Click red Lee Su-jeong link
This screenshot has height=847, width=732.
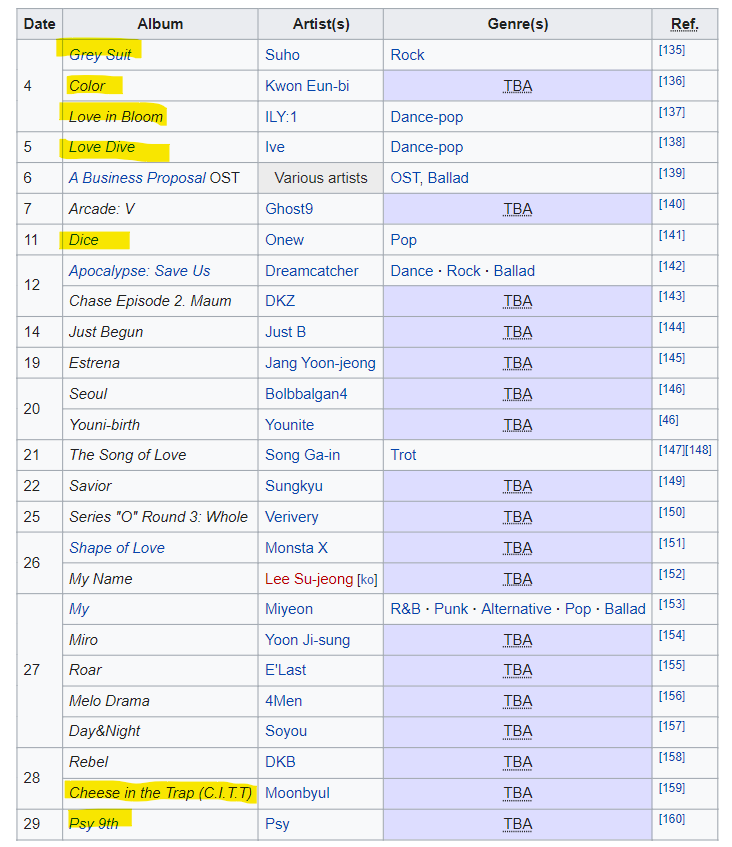309,579
